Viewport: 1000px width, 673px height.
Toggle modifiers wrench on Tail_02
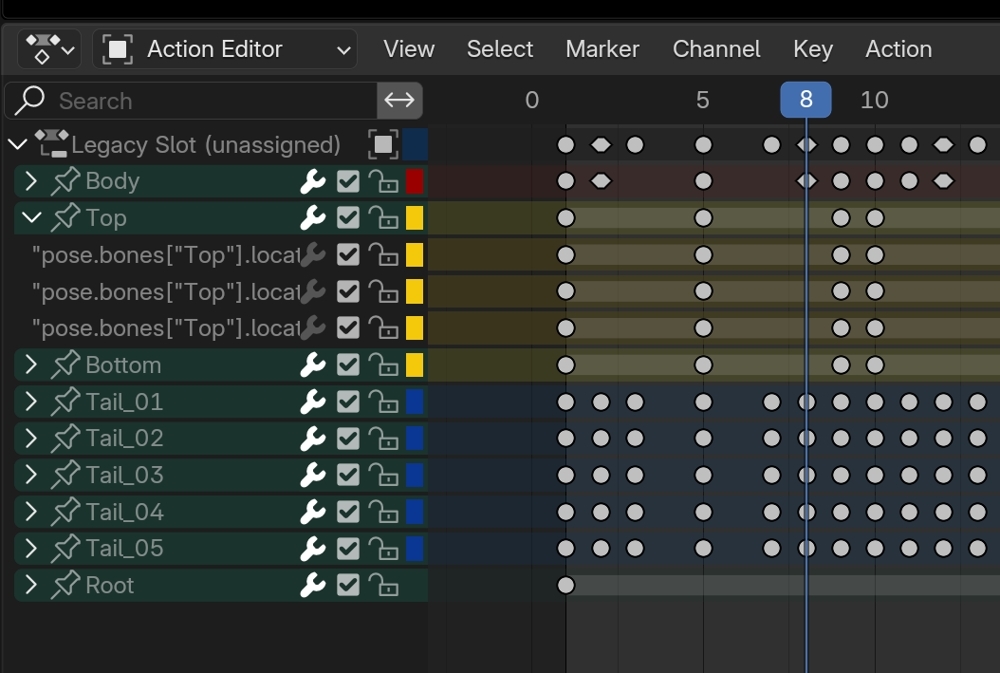point(312,439)
